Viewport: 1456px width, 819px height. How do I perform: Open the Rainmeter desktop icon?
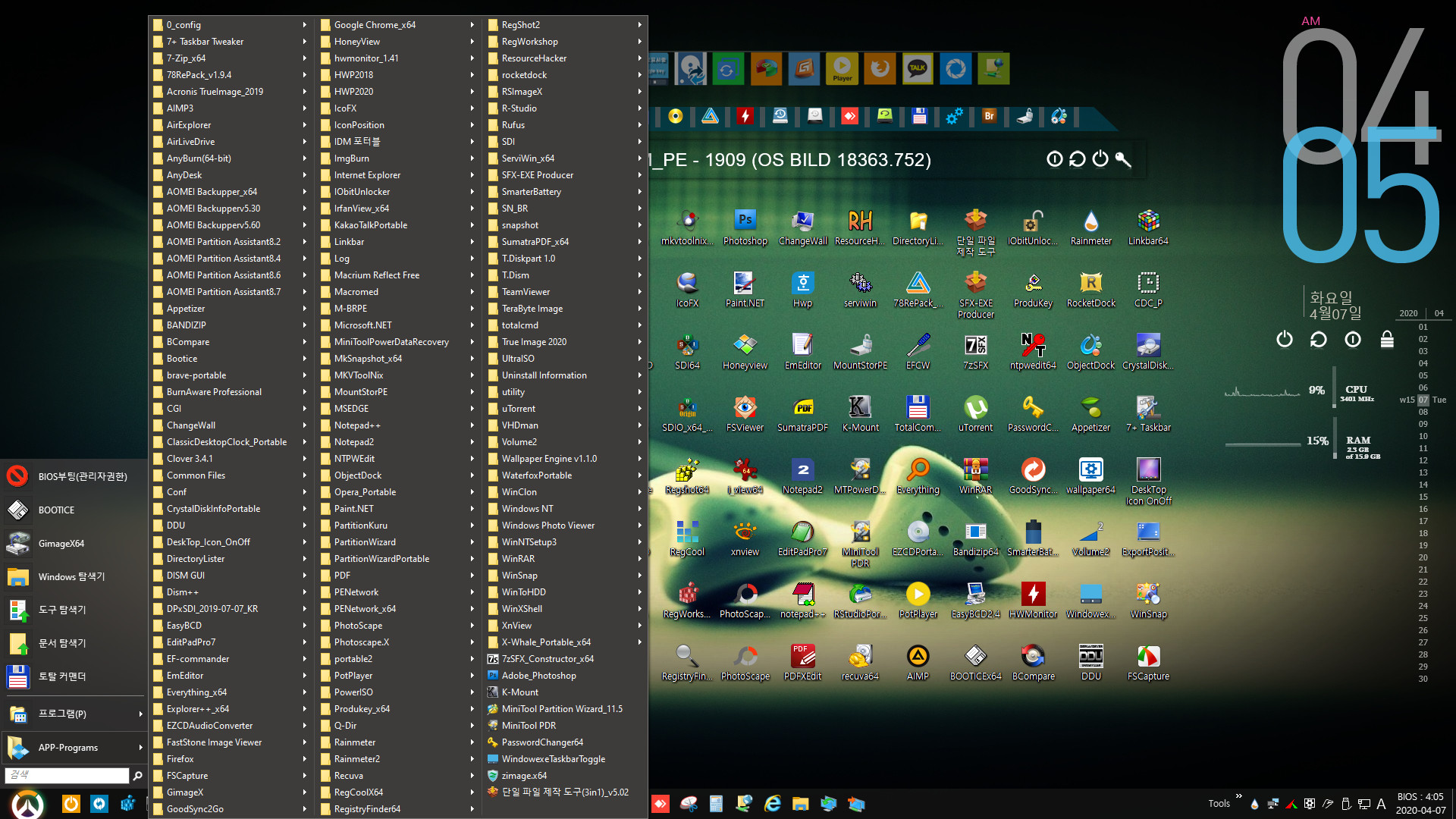click(x=1090, y=227)
